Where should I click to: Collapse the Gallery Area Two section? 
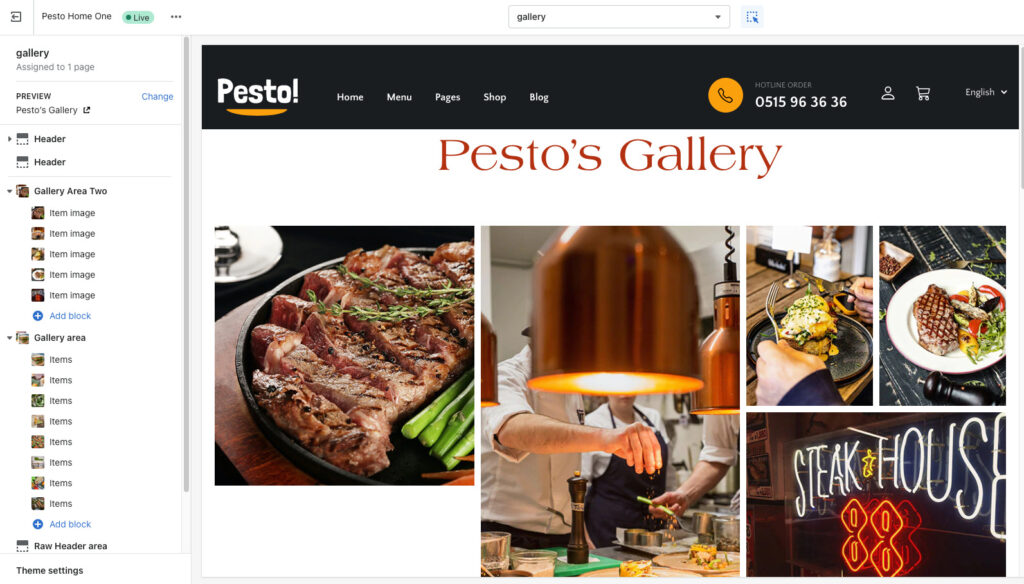point(9,191)
